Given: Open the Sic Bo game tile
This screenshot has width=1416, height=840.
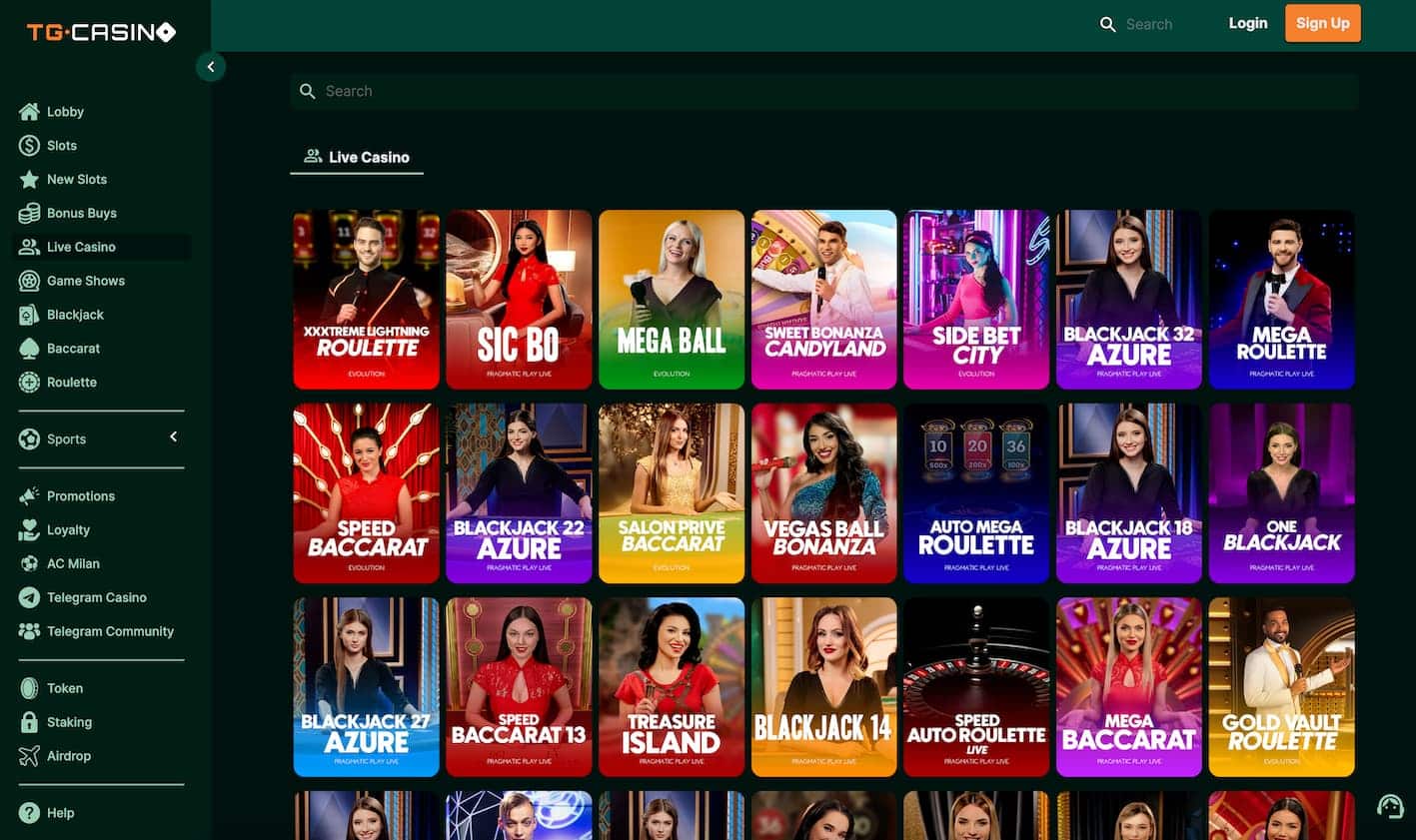Looking at the screenshot, I should point(519,300).
